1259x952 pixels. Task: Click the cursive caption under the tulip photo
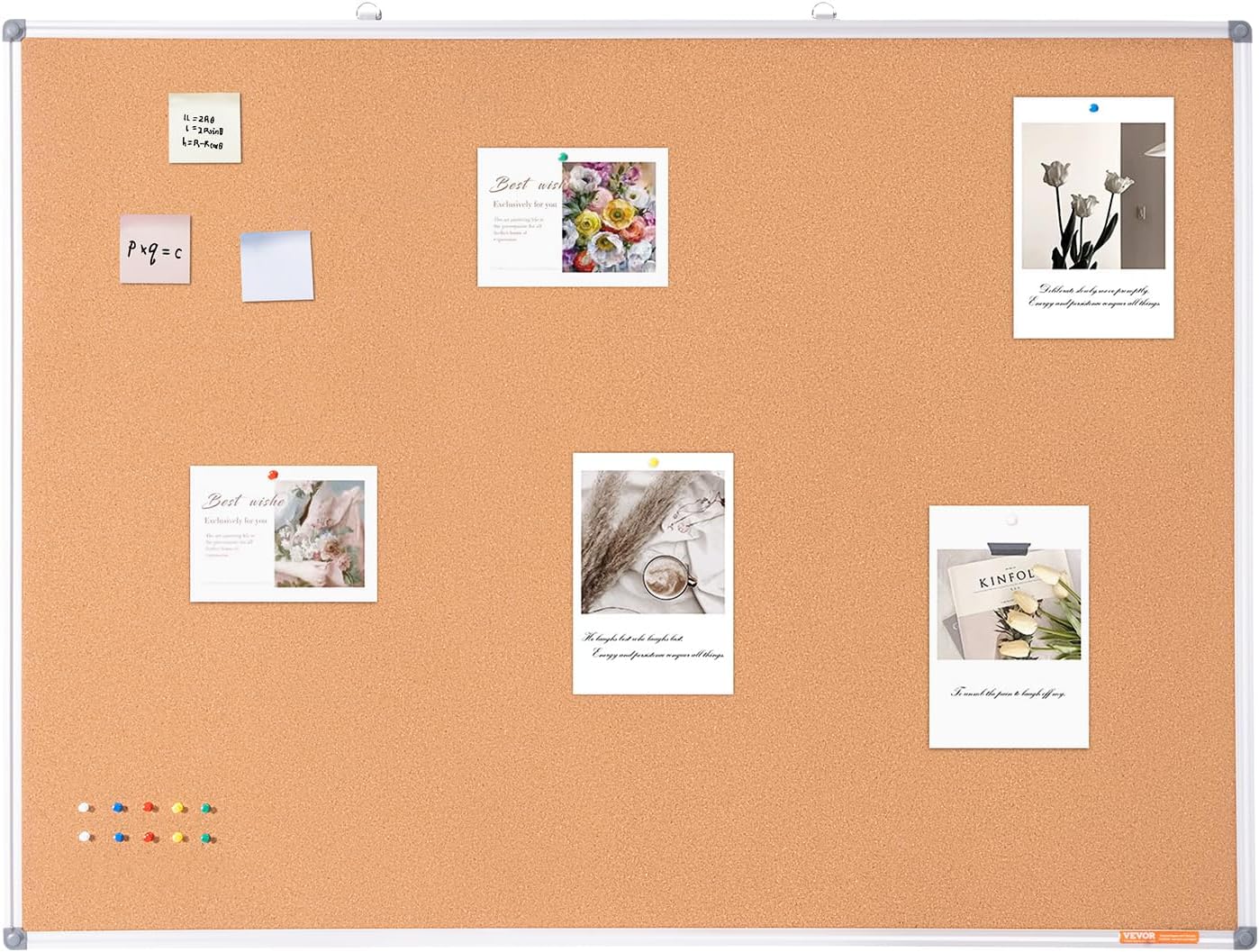tap(1093, 296)
